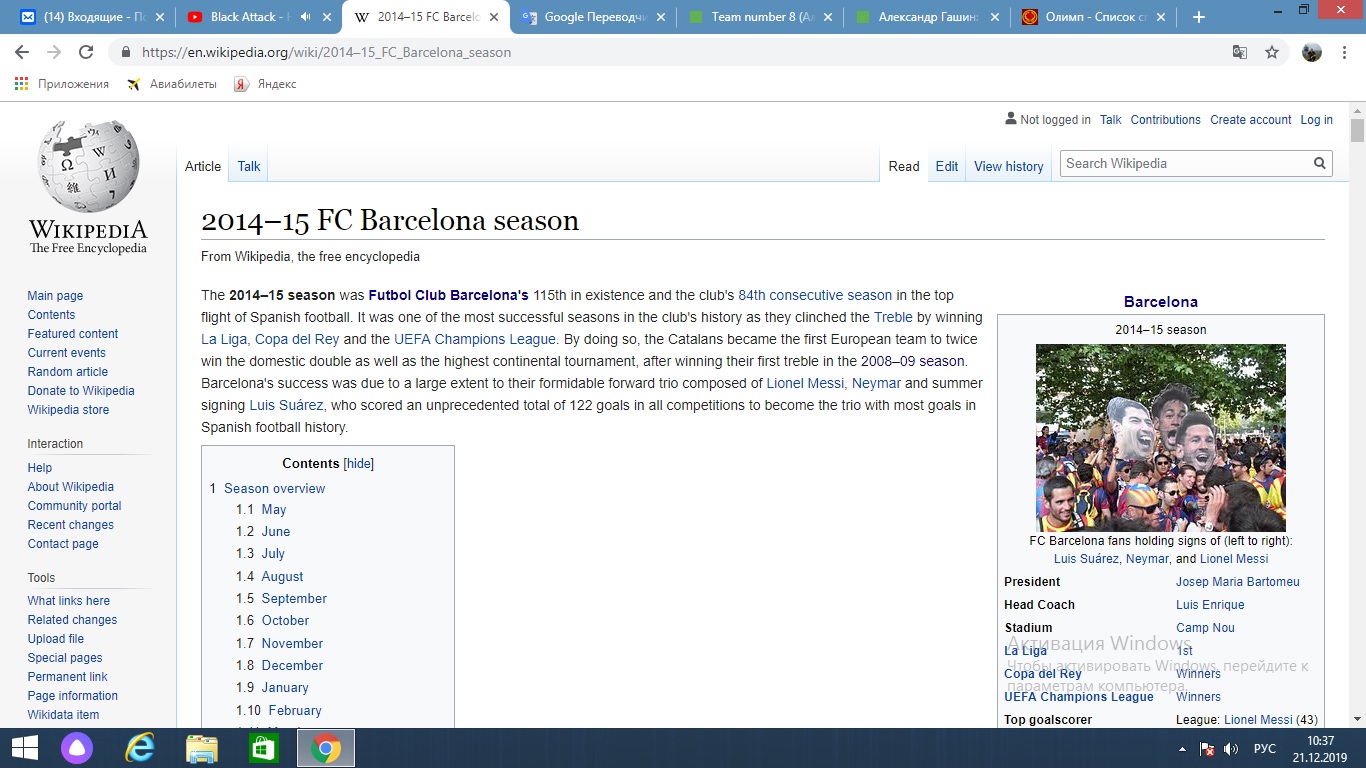1366x768 pixels.
Task: Click the РУС language indicator
Action: [1265, 749]
